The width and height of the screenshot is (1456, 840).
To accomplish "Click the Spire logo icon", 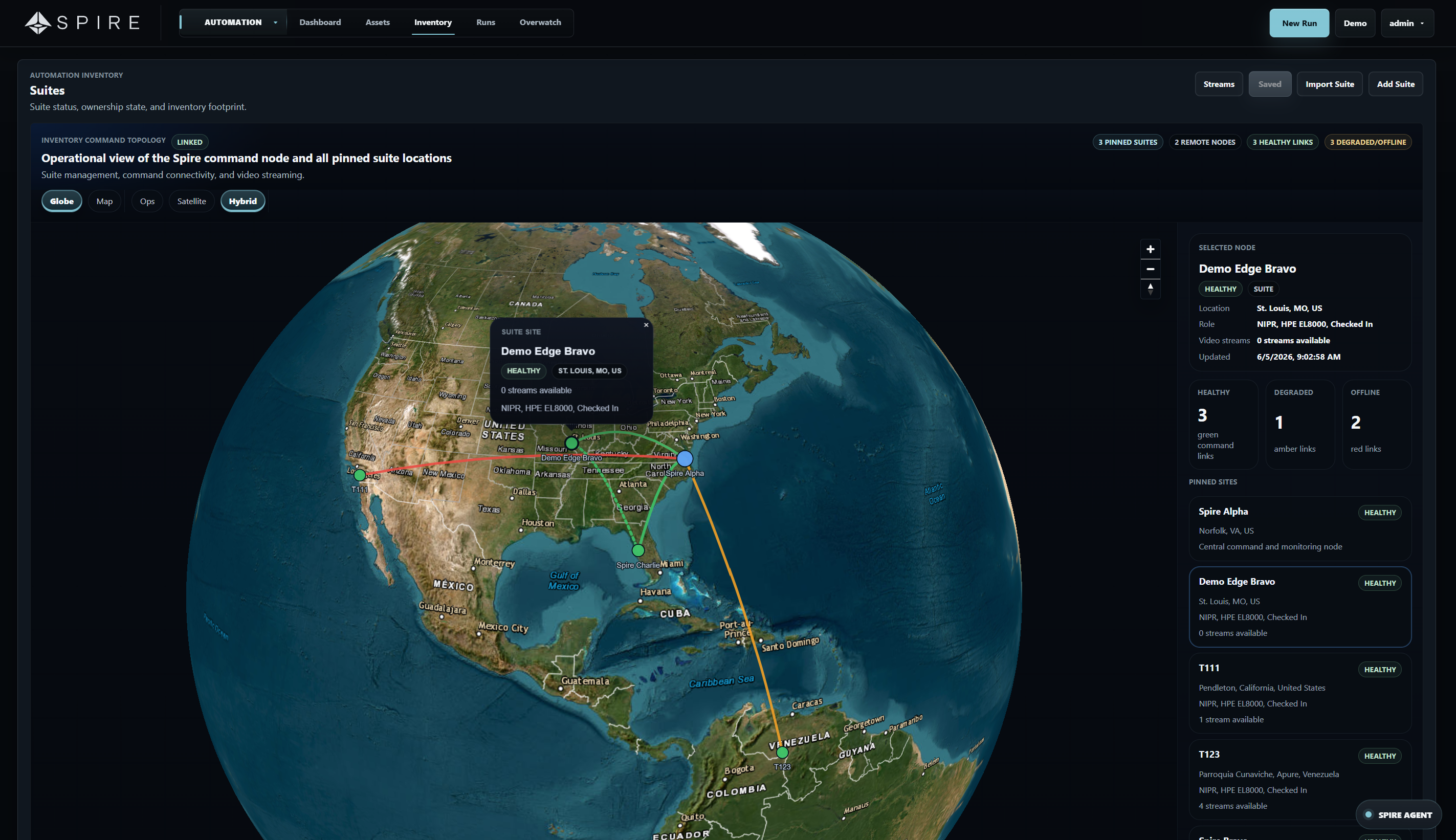I will [38, 23].
